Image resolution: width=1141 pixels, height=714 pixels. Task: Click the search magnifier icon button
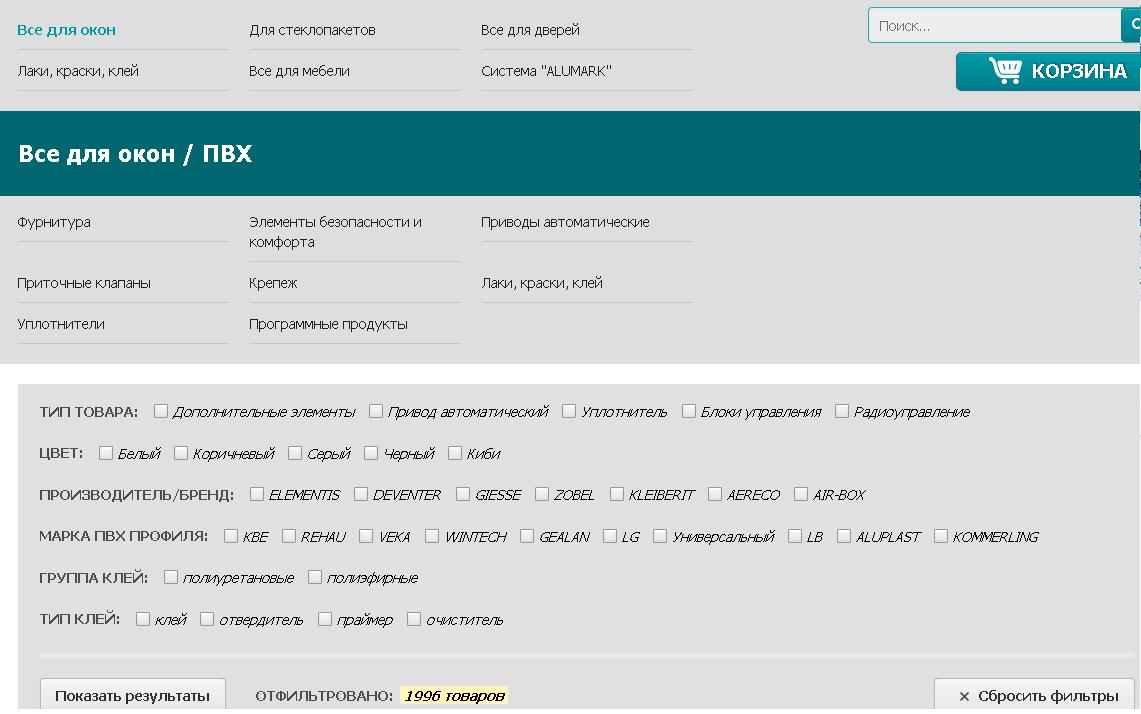pos(1131,26)
